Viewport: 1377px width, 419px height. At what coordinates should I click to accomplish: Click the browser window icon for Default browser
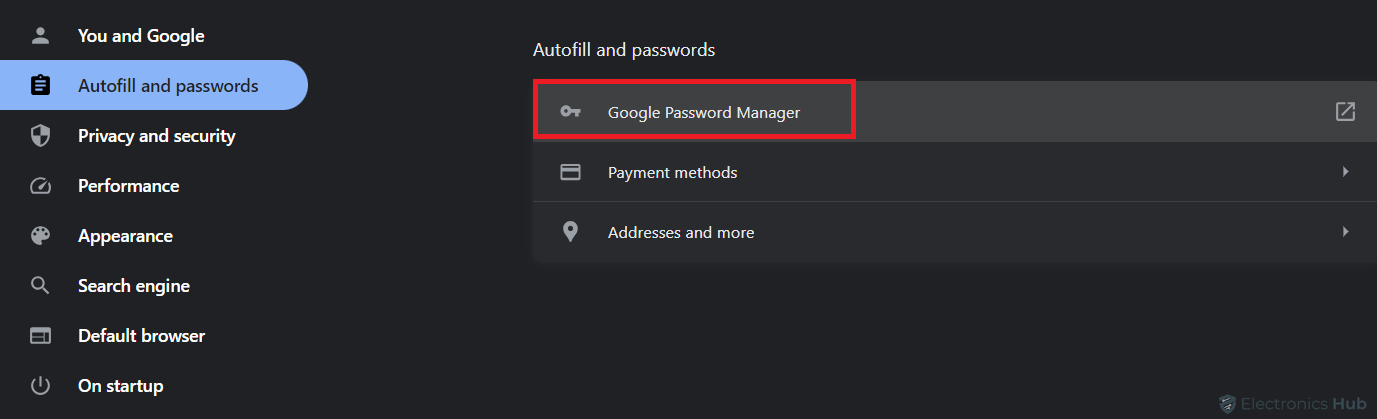(x=40, y=336)
